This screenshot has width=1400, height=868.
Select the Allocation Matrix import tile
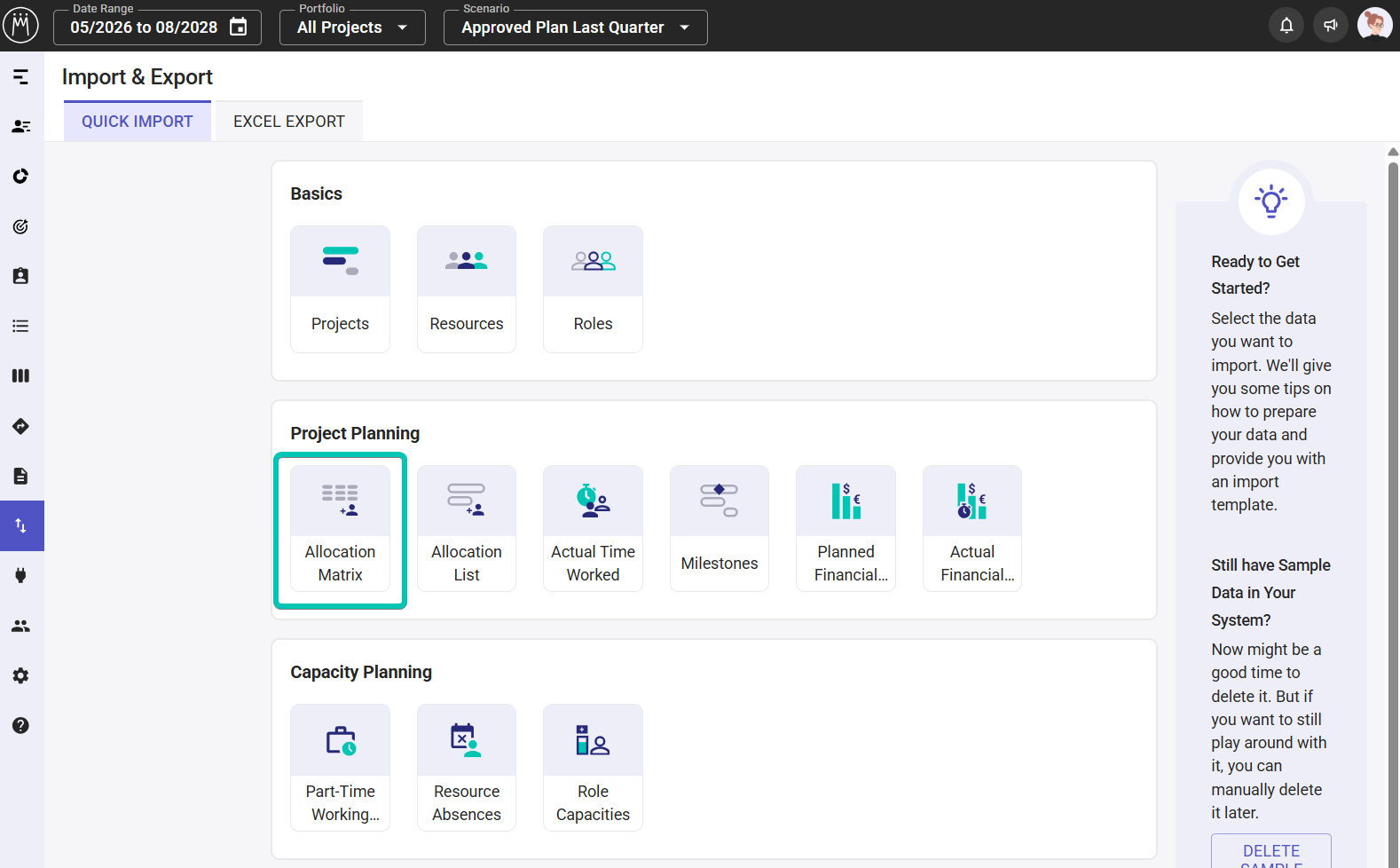[341, 529]
